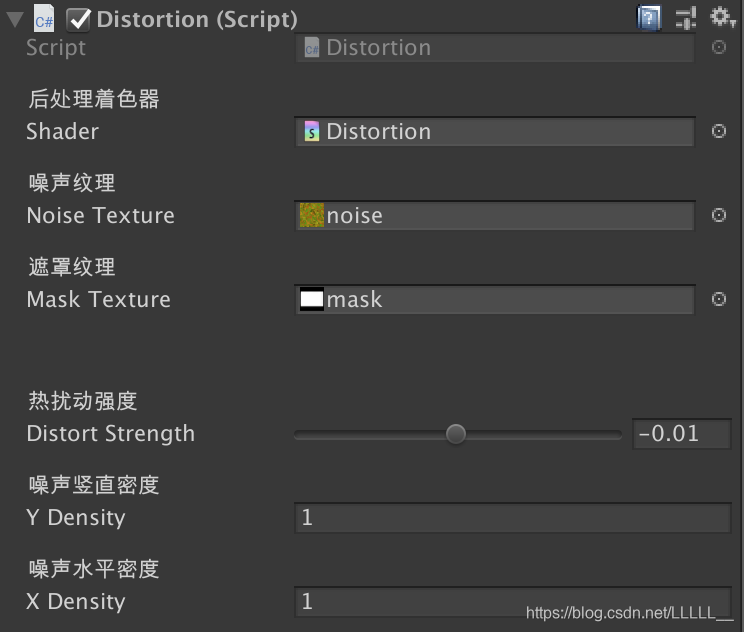Disable the Distortion script checkbox

(78, 19)
